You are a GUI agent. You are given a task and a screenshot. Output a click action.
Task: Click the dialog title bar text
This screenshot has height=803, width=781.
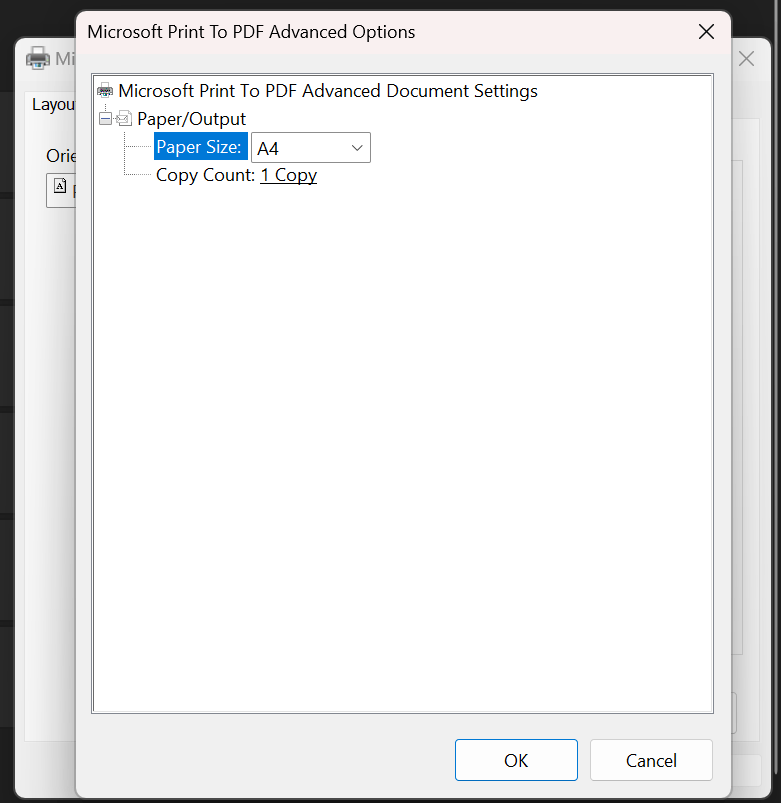250,31
